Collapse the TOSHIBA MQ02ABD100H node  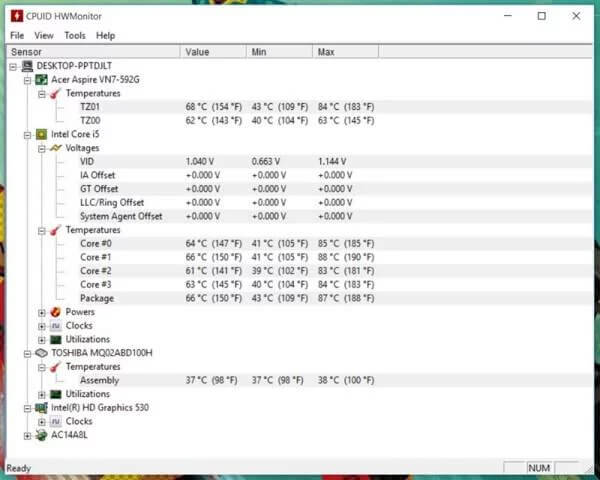click(27, 354)
